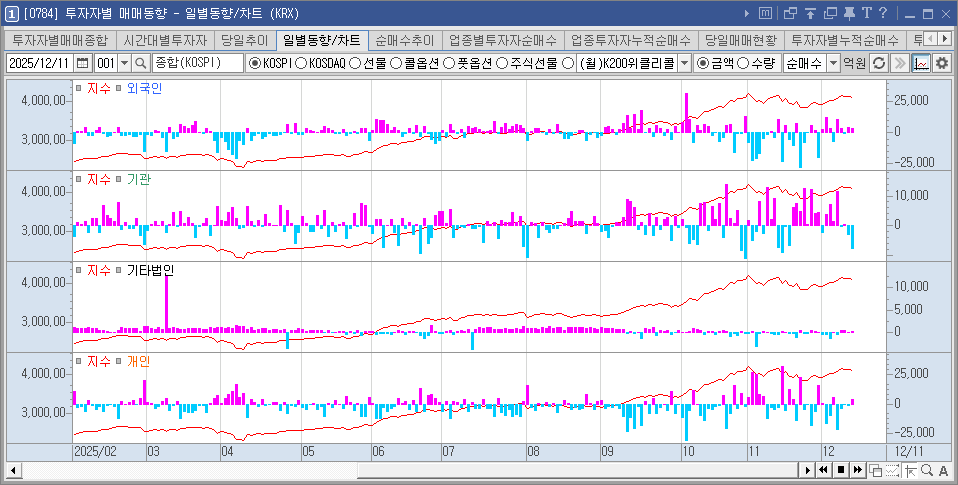Click the 2025/02 timeline label
The height and width of the screenshot is (485, 958).
coord(95,451)
